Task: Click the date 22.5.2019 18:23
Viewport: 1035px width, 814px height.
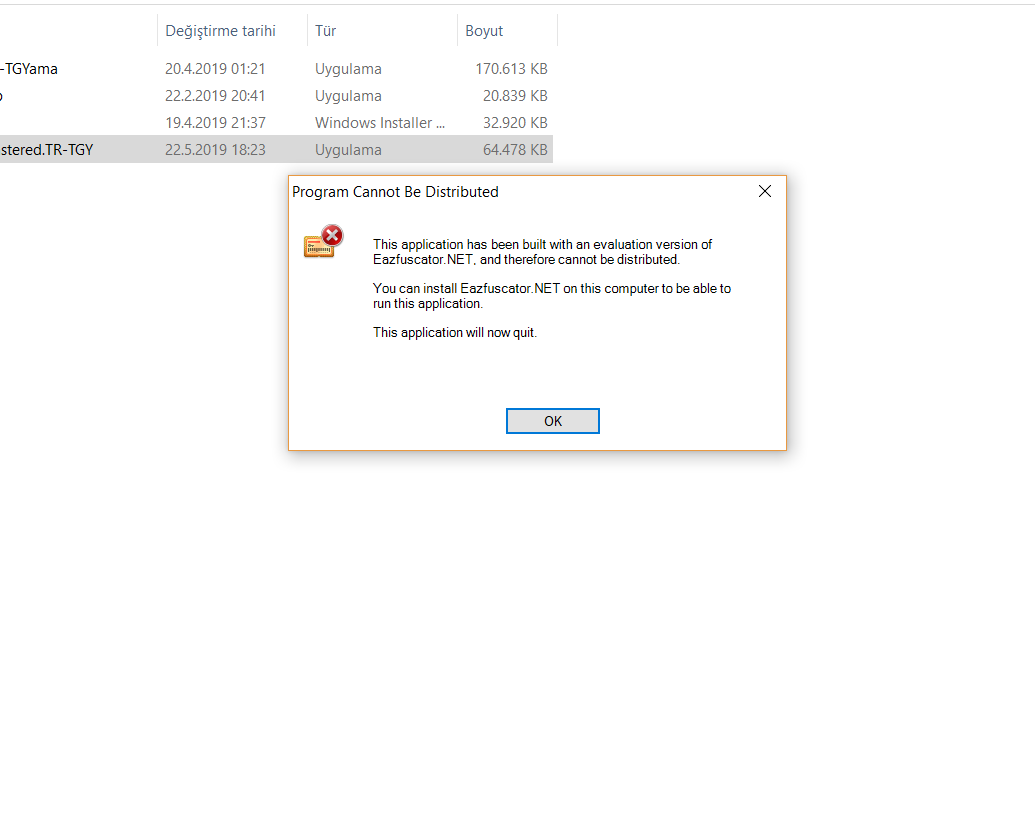Action: pyautogui.click(x=215, y=150)
